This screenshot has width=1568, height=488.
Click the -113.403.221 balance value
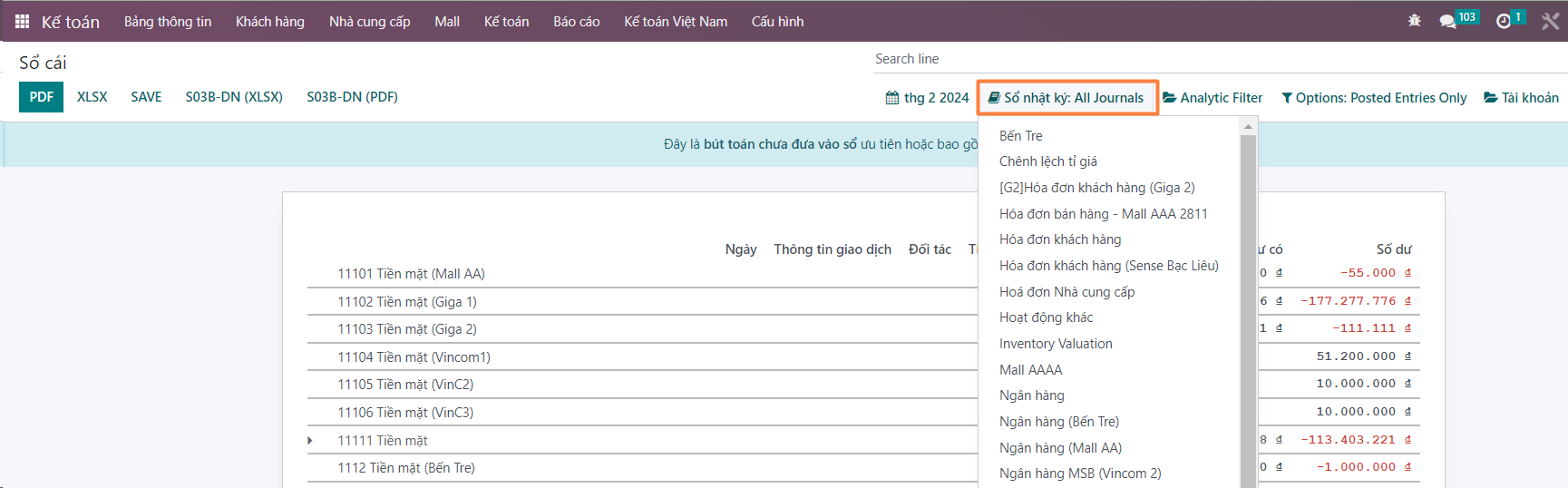pyautogui.click(x=1356, y=440)
